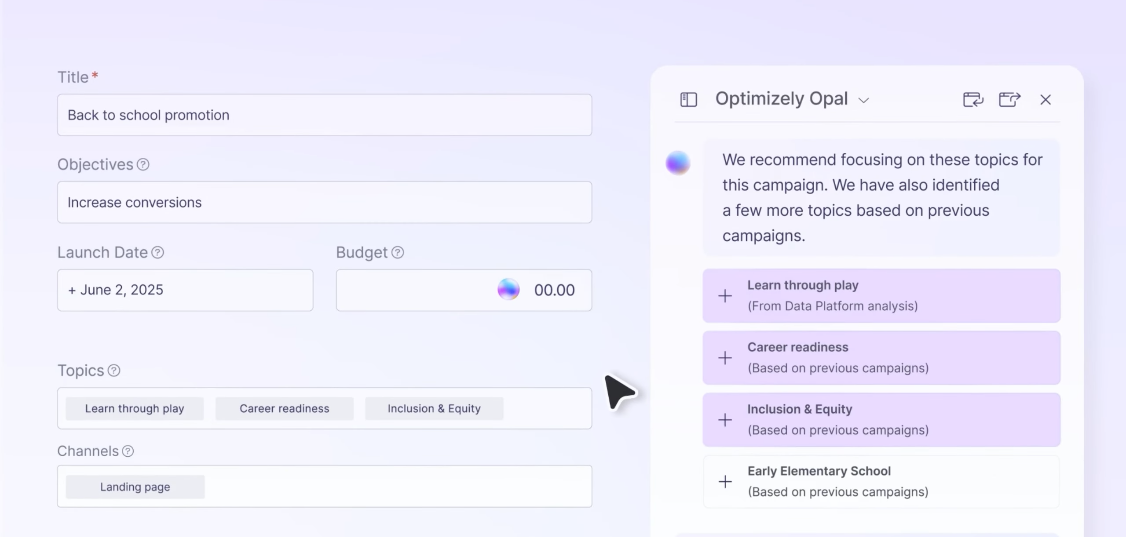The width and height of the screenshot is (1126, 537).
Task: Close the Optimizely Opal panel
Action: click(x=1046, y=100)
